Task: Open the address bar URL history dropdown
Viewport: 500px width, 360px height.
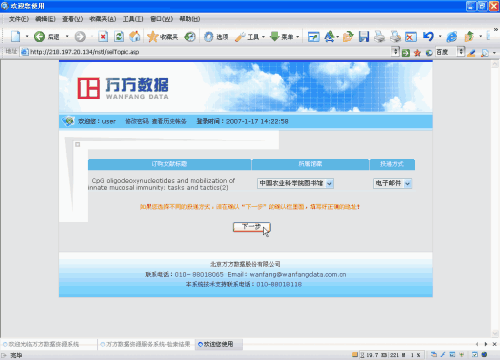Action: (395, 52)
